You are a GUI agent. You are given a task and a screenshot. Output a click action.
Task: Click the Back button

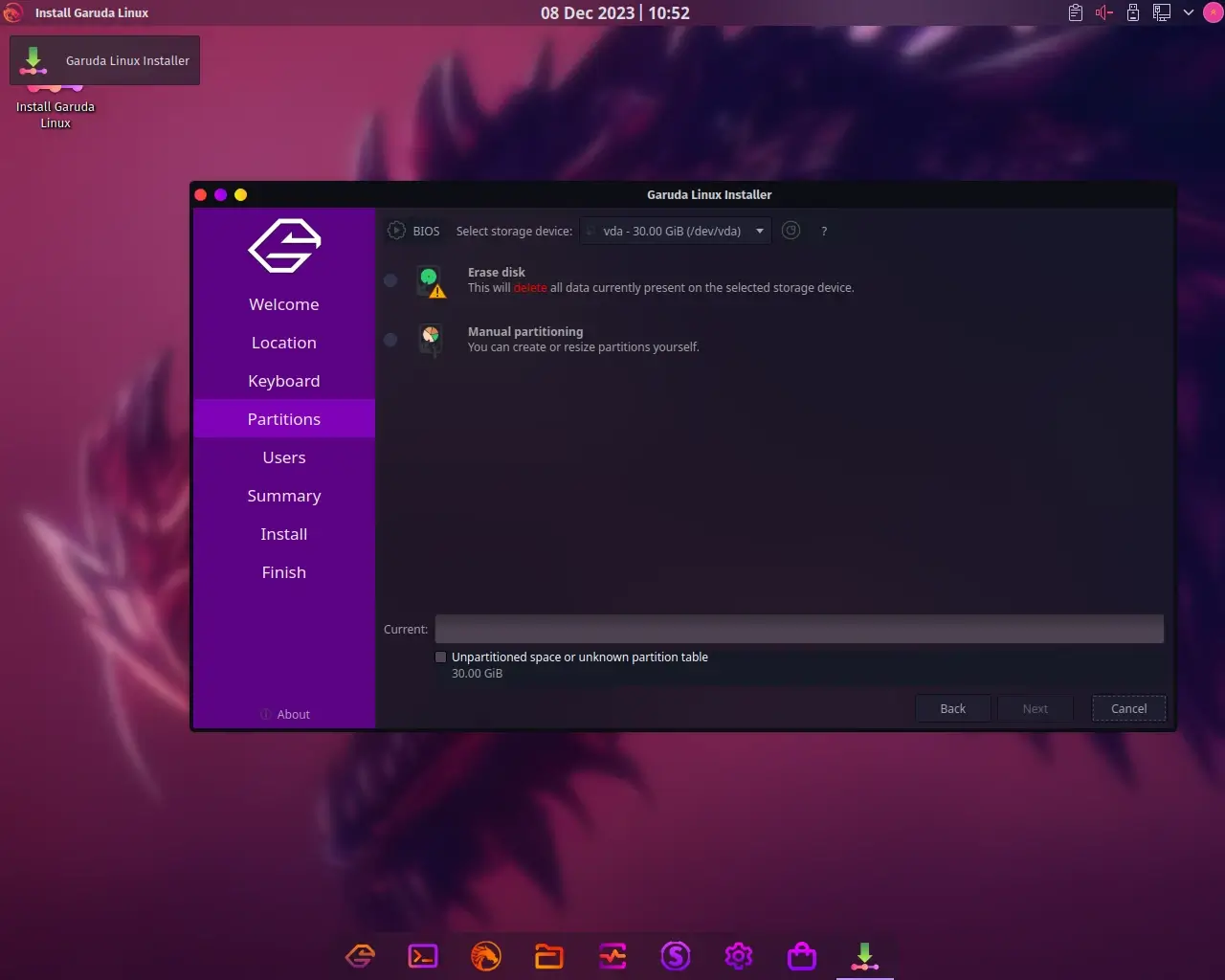pyautogui.click(x=952, y=708)
